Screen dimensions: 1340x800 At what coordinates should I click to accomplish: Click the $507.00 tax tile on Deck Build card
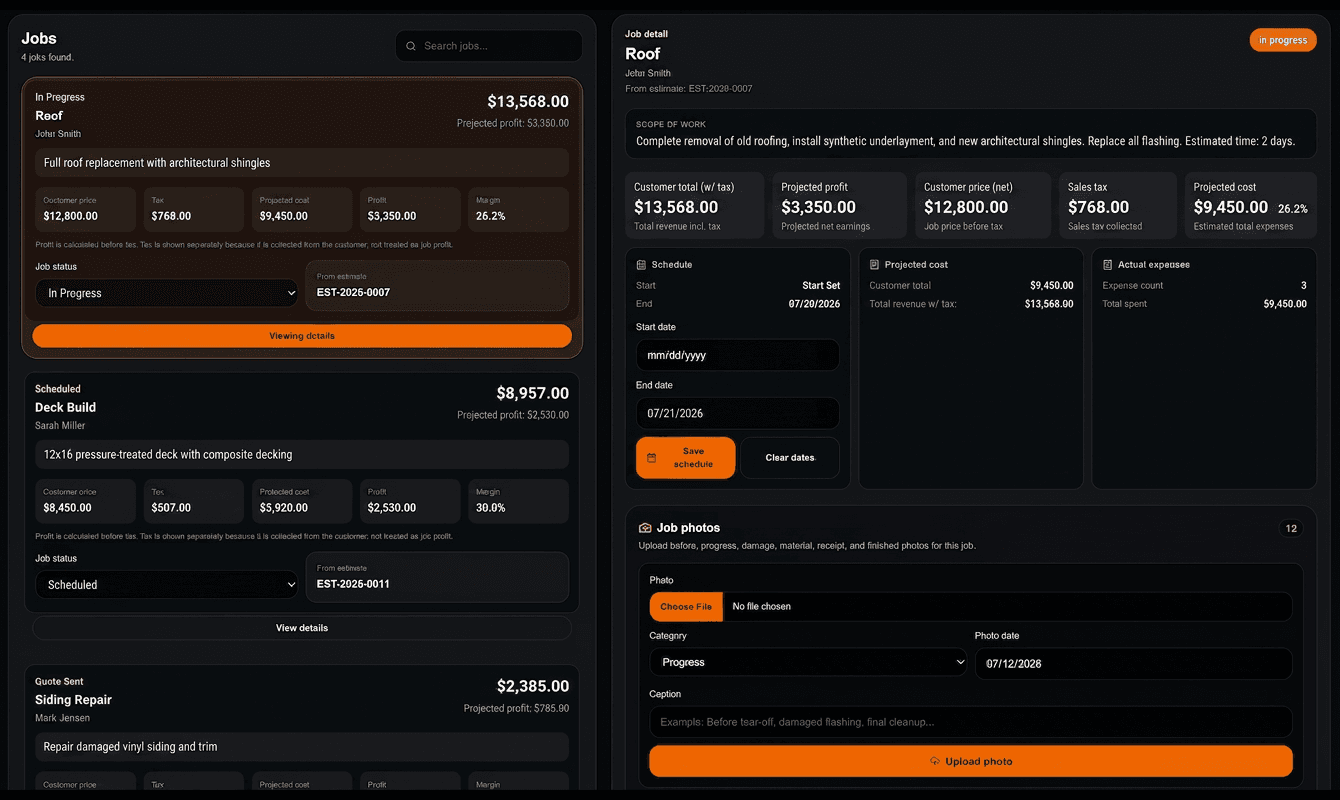[194, 501]
